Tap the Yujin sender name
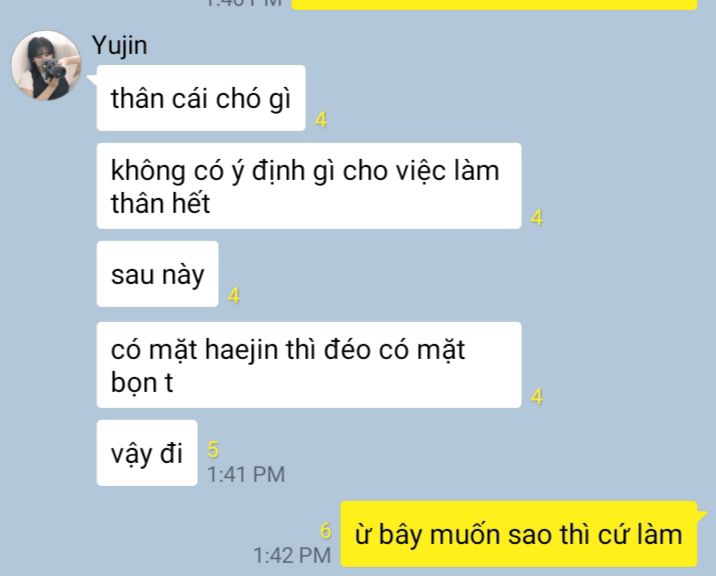Viewport: 716px width, 576px height. 119,47
